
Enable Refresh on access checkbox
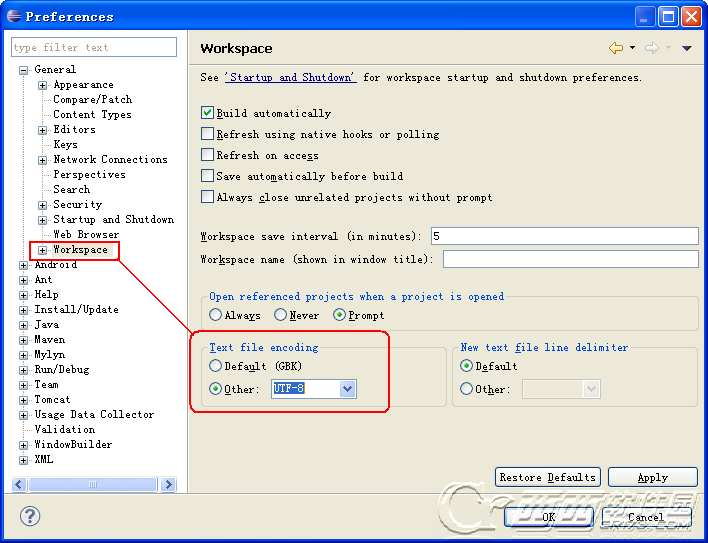click(x=208, y=156)
